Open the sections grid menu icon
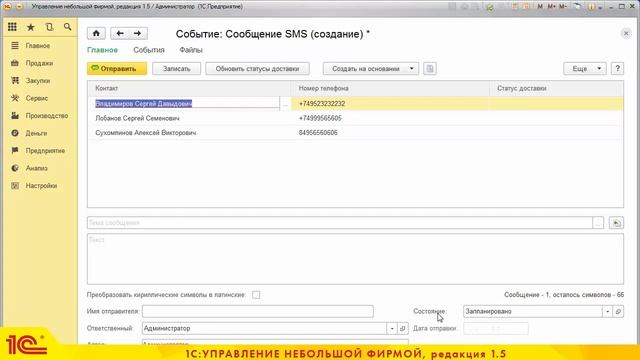This screenshot has width=640, height=360. click(x=12, y=27)
